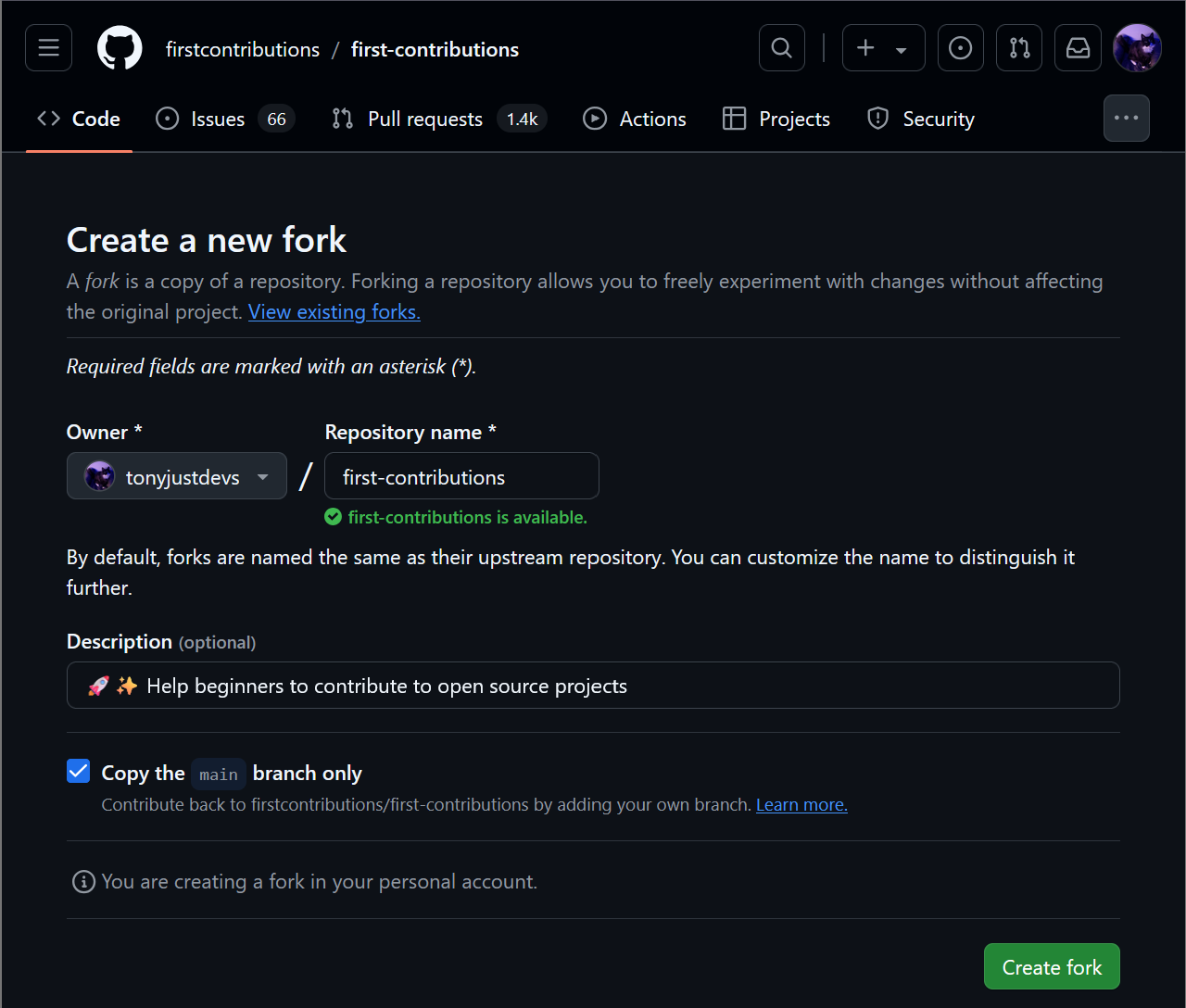Viewport: 1186px width, 1008px height.
Task: Select the Security tab
Action: click(x=921, y=119)
